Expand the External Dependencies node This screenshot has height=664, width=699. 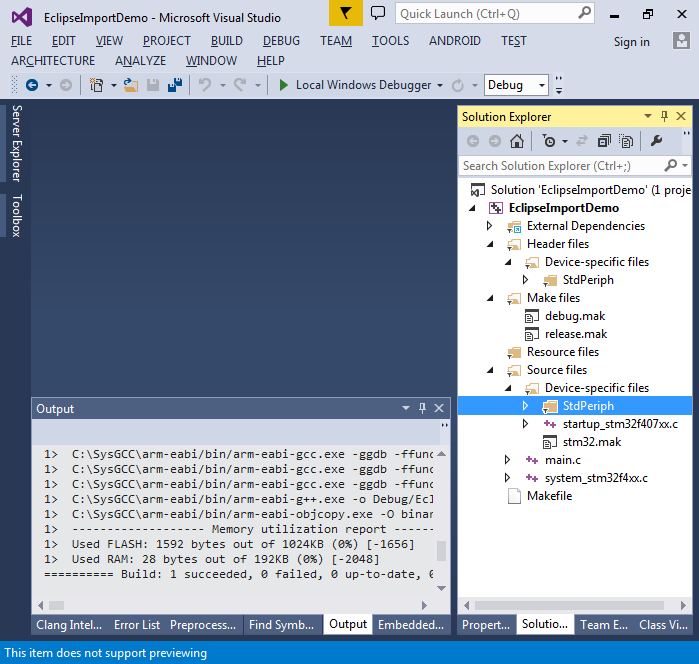point(489,226)
